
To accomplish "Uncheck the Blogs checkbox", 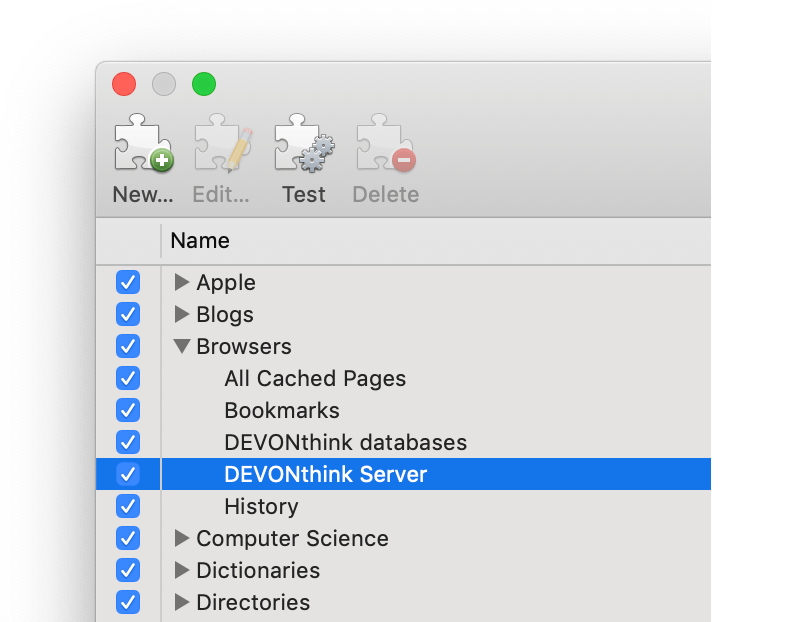I will [x=128, y=314].
